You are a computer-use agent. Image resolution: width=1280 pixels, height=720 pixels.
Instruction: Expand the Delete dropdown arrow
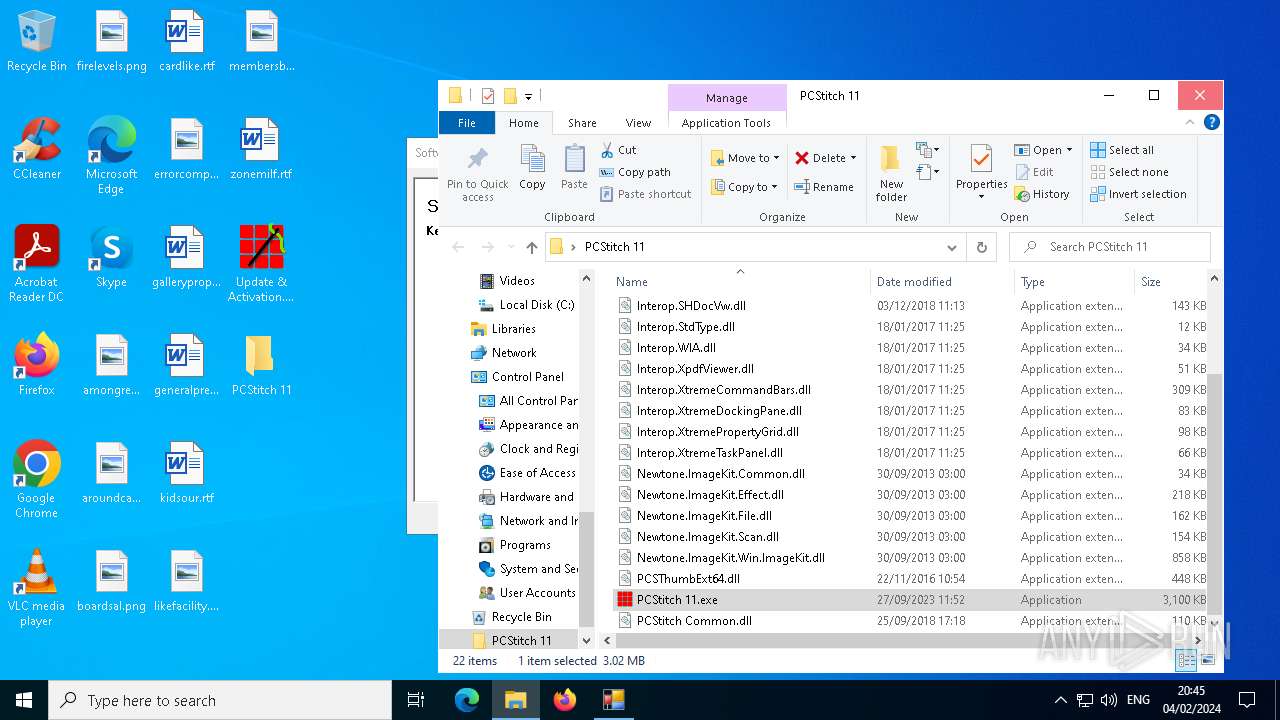pos(853,158)
